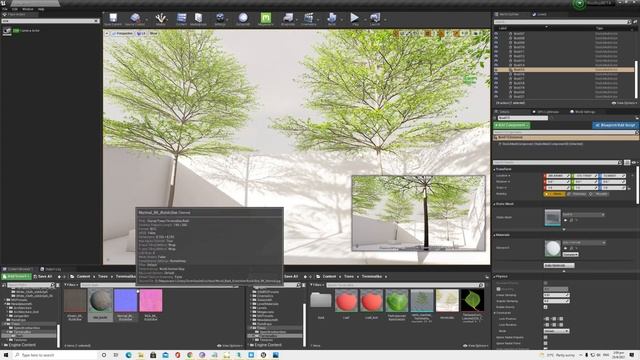The width and height of the screenshot is (640, 360).
Task: Set Mobility to Movable
Action: (x=600, y=194)
